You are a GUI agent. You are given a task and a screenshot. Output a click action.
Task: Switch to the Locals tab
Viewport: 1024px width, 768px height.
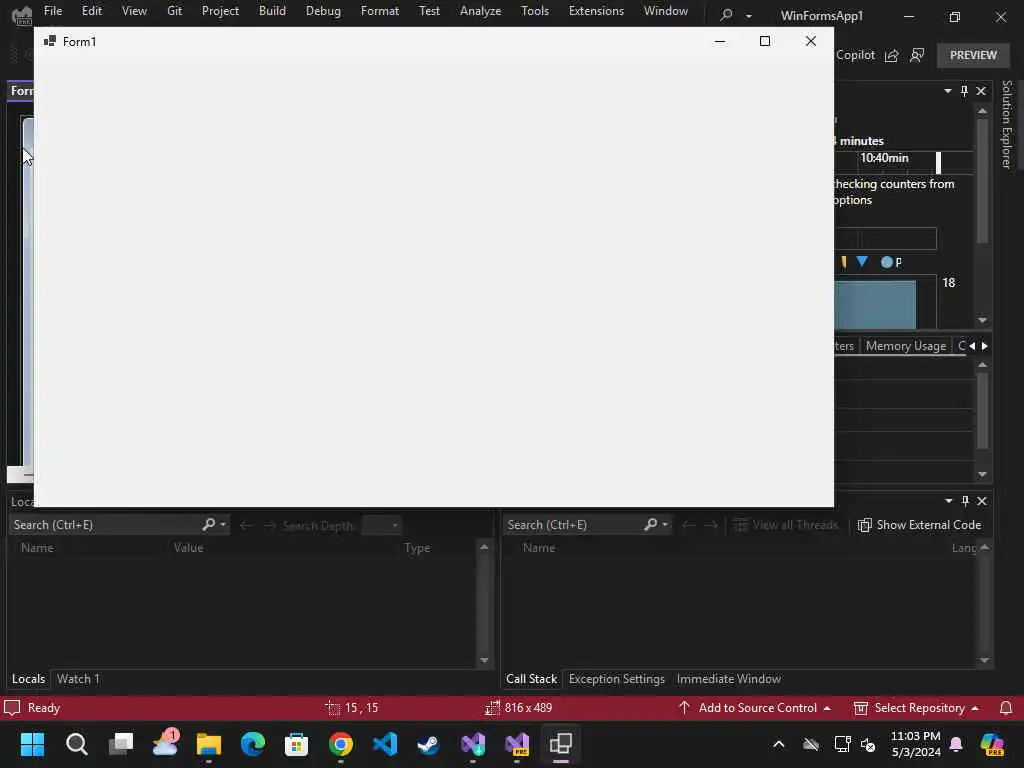[x=29, y=679]
